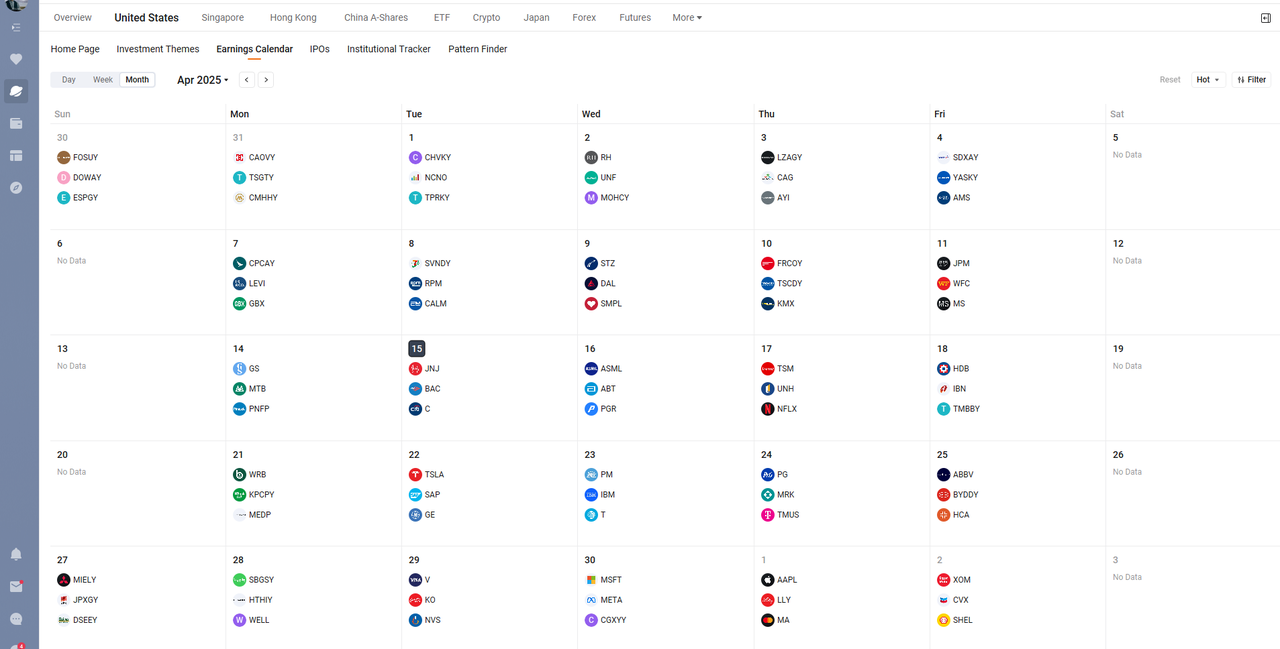
Task: Click the WFC logo on April 11
Action: pos(943,284)
